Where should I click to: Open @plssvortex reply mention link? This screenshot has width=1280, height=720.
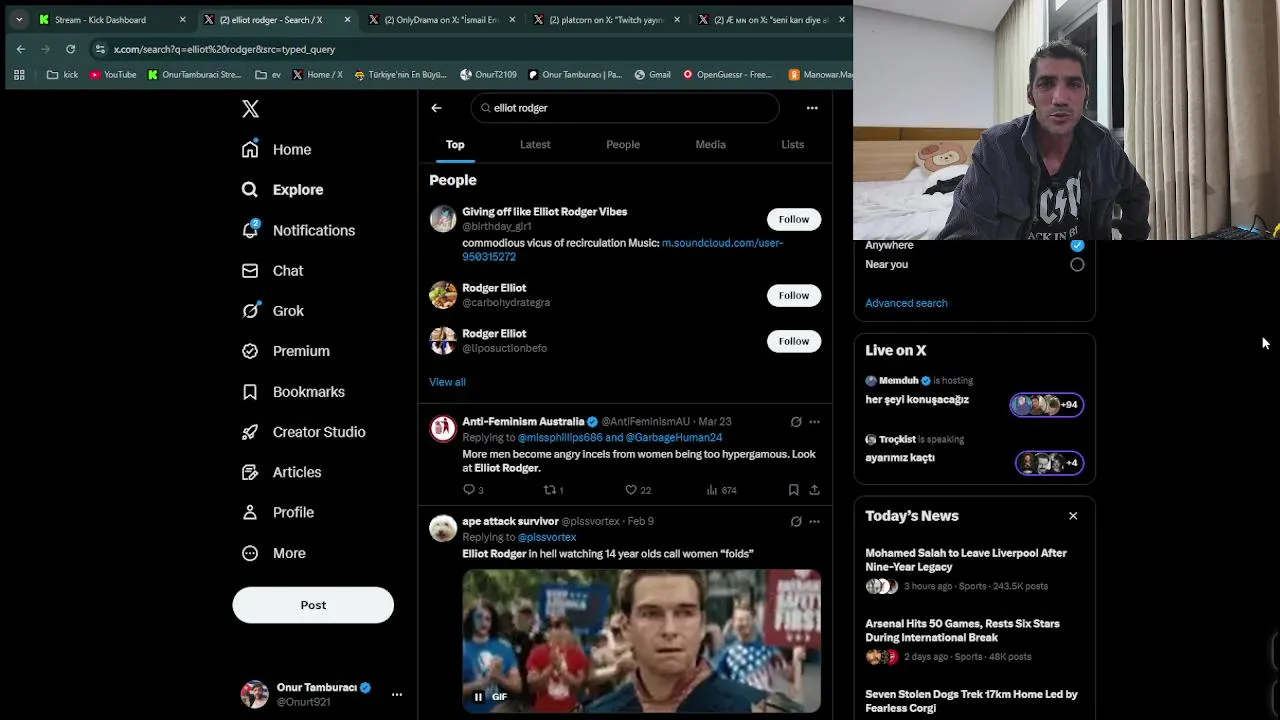(x=547, y=538)
